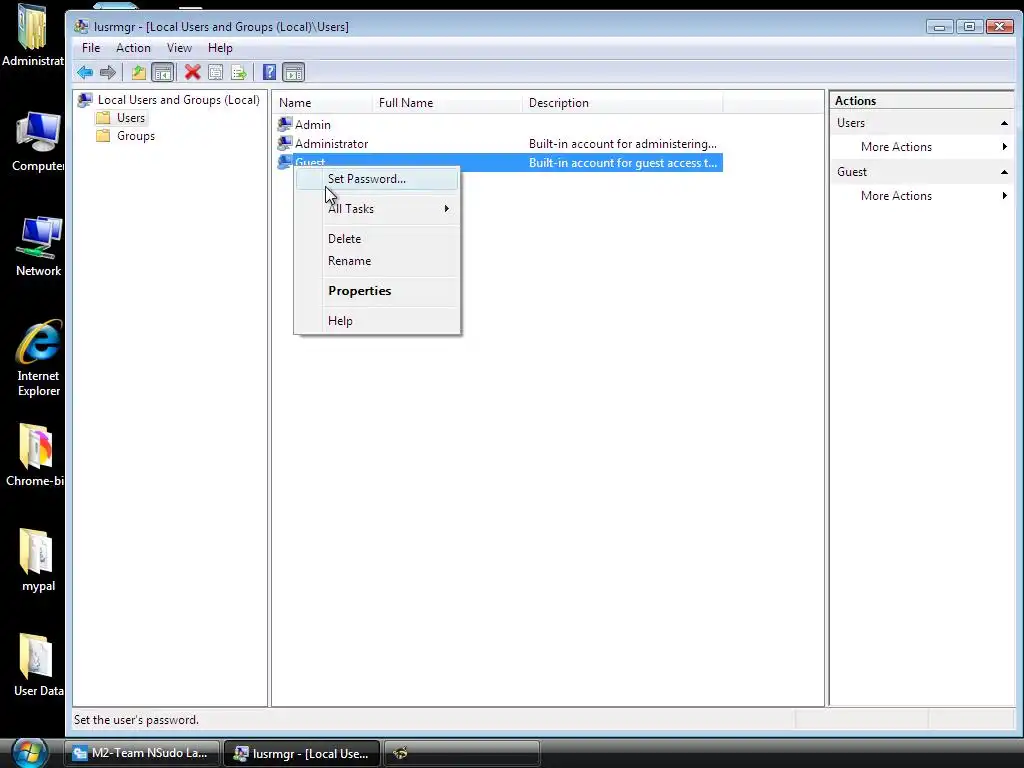This screenshot has width=1024, height=768.
Task: Open the Help menu in the menu bar
Action: click(x=220, y=48)
